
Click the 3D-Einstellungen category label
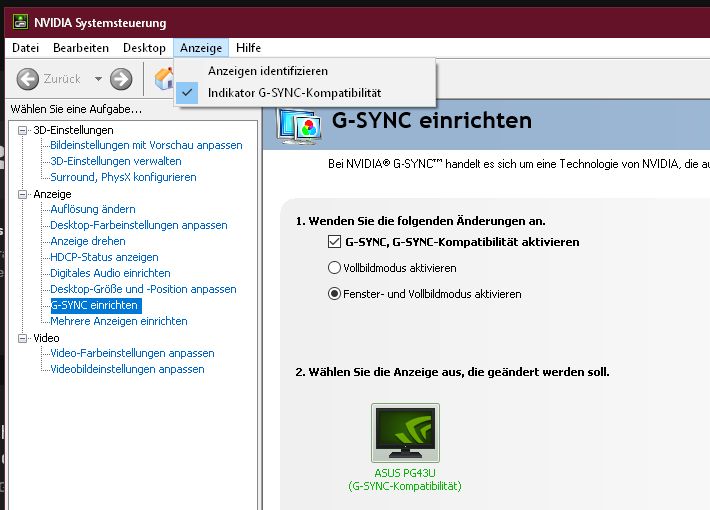(73, 130)
